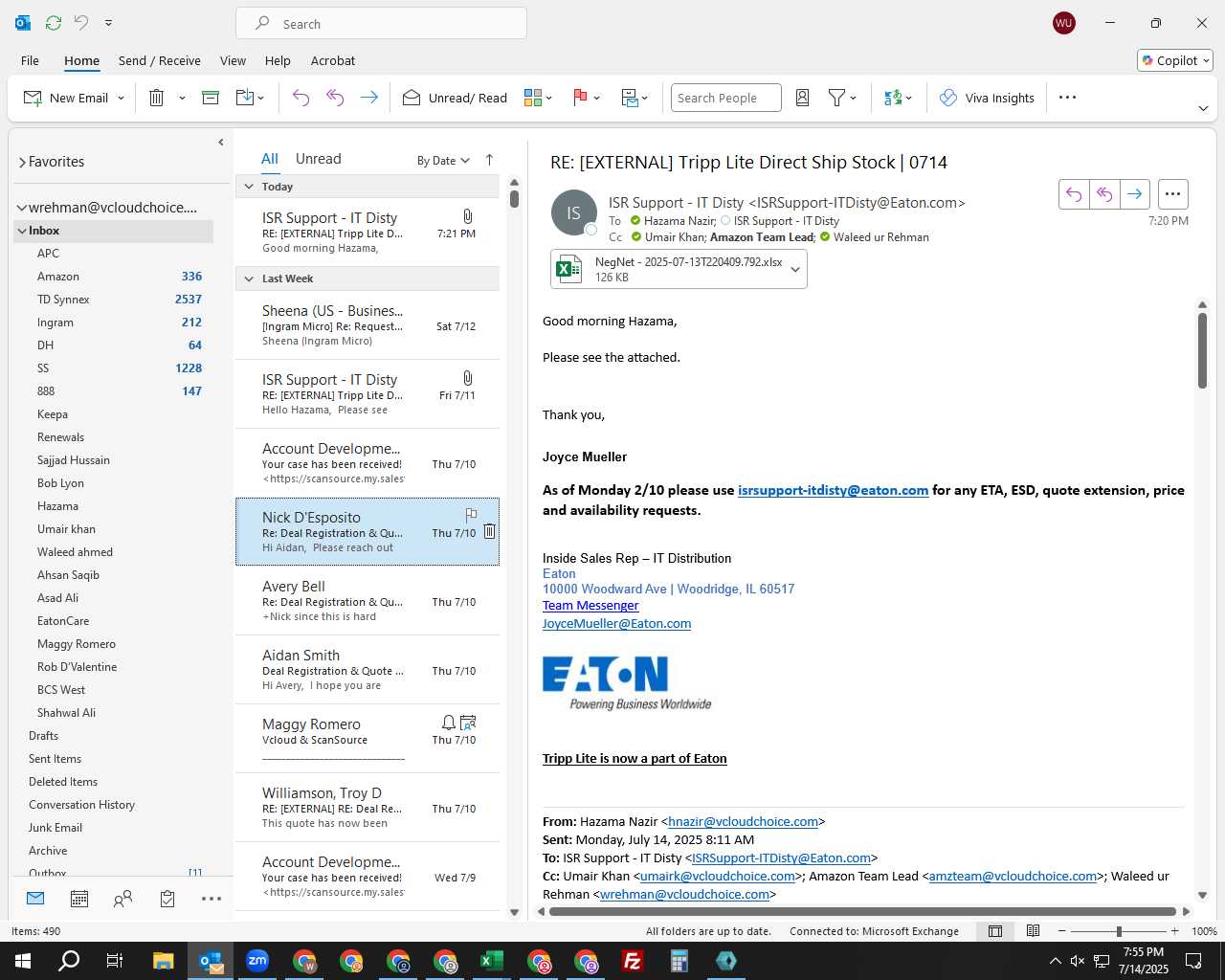The height and width of the screenshot is (980, 1225).
Task: Click the Archive icon in ribbon
Action: click(x=211, y=98)
